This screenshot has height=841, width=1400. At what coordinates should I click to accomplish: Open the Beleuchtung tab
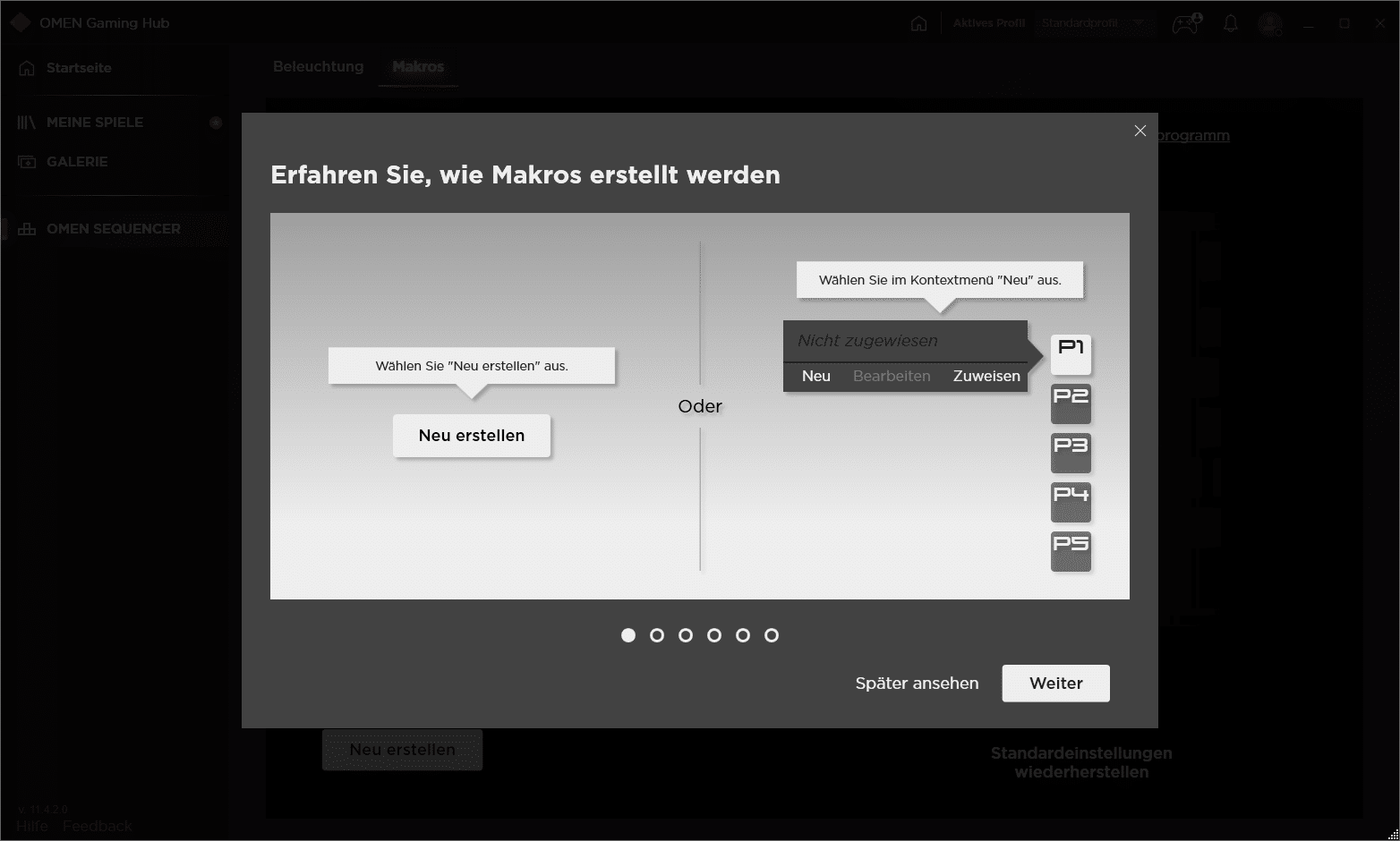pos(318,67)
